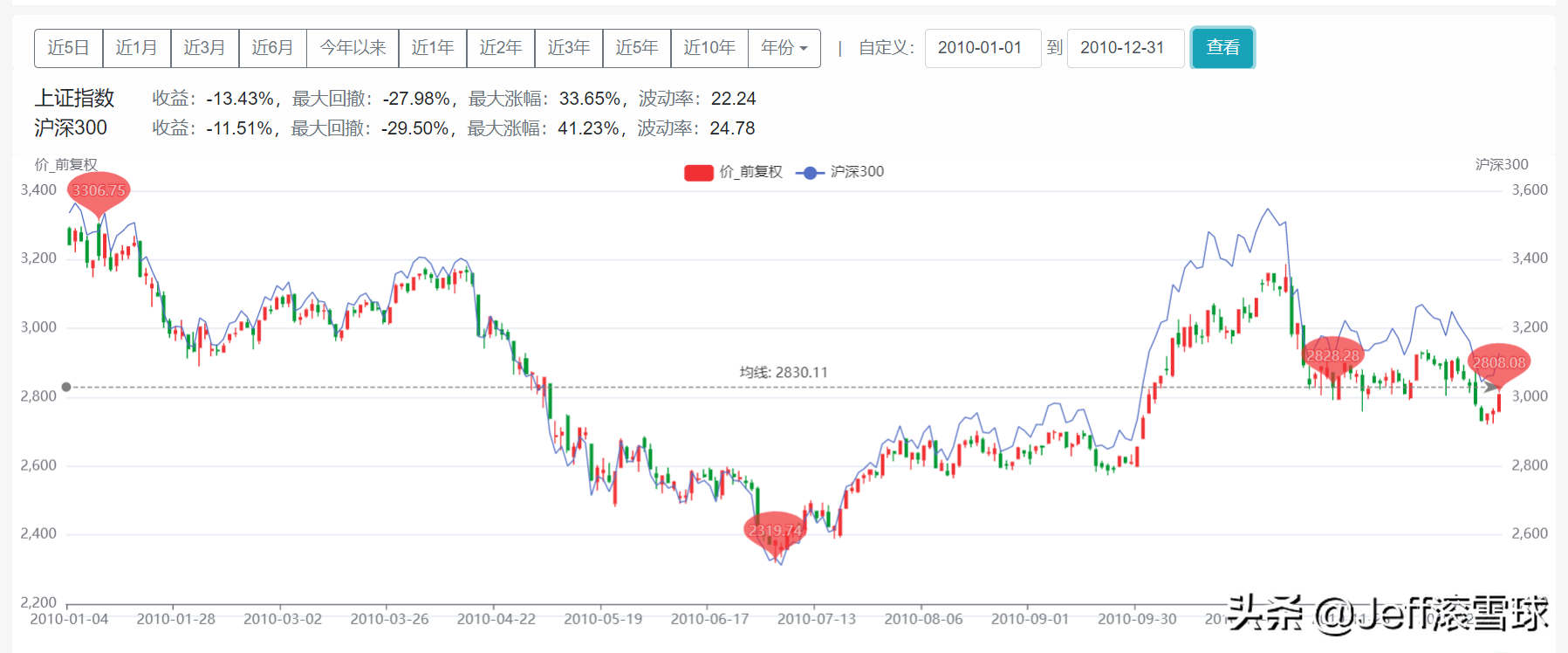Click the 2808.08 closing price marker
The height and width of the screenshot is (653, 1568).
(x=1498, y=362)
